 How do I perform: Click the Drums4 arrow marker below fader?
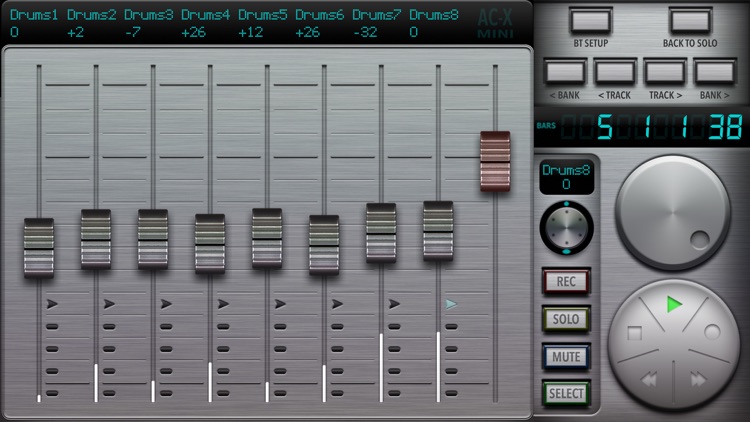pyautogui.click(x=223, y=304)
